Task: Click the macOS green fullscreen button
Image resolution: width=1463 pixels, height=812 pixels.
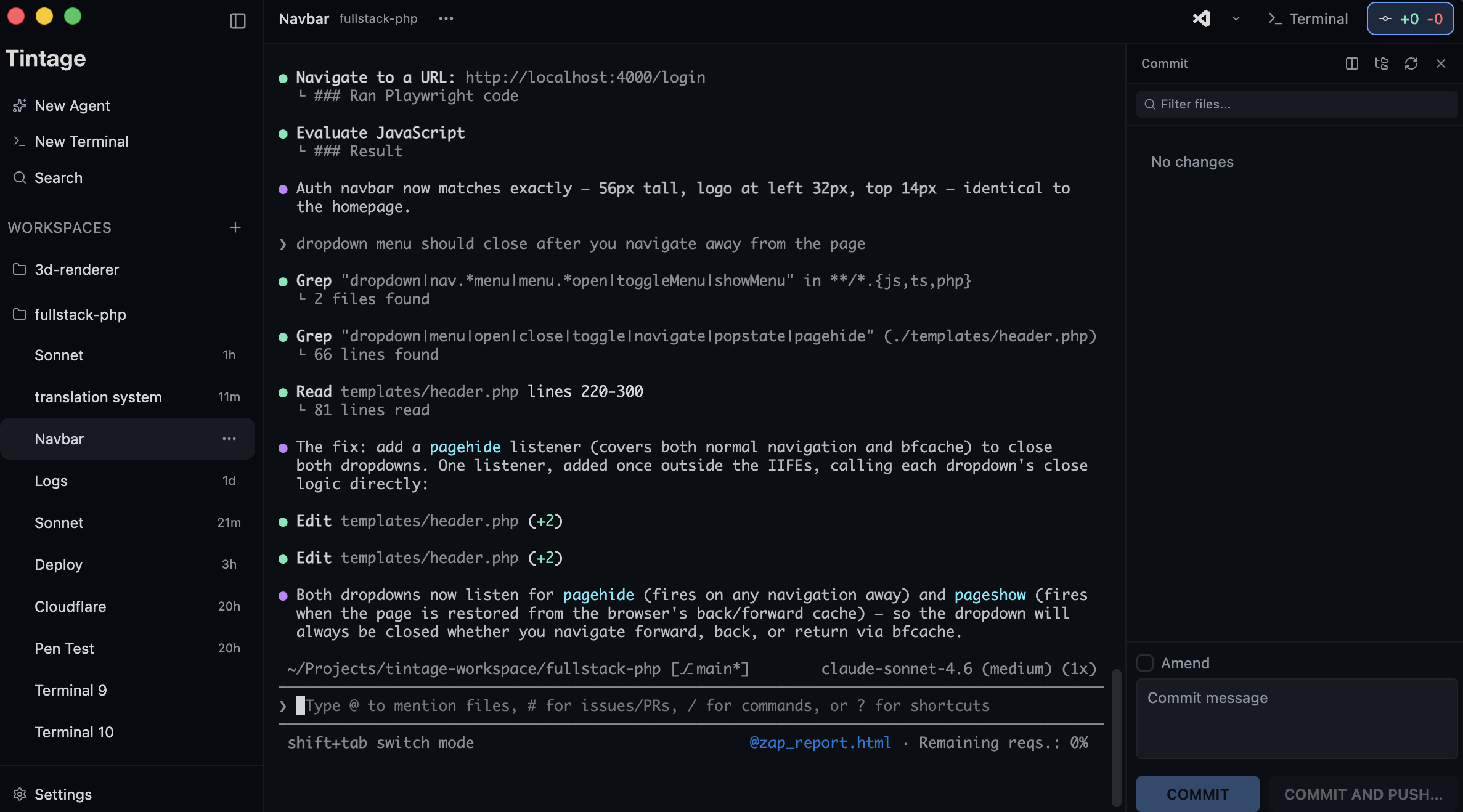Action: point(73,16)
